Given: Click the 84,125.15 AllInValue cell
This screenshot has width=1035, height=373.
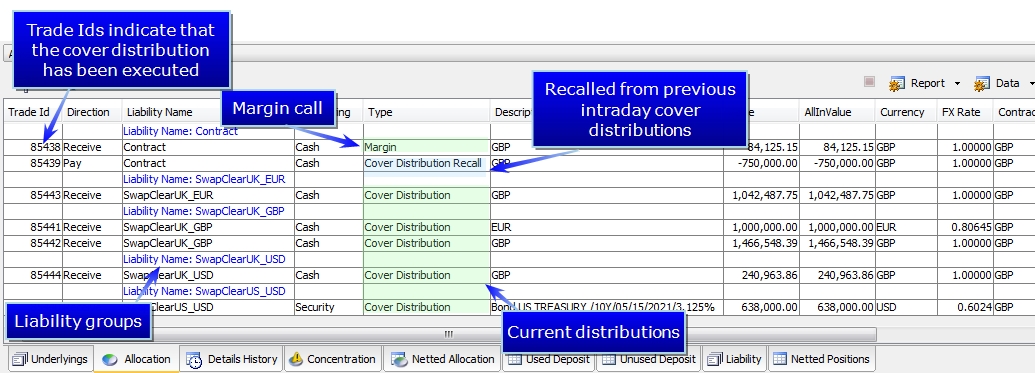Looking at the screenshot, I should click(837, 147).
